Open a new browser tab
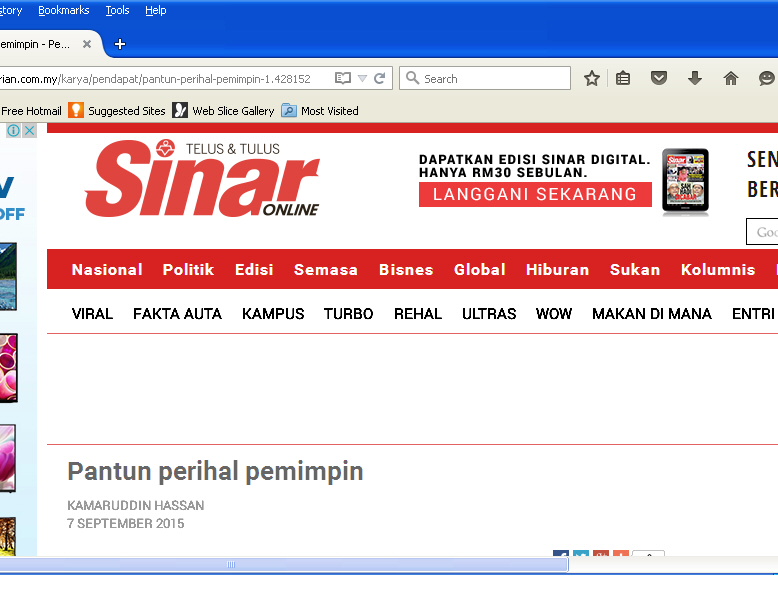The width and height of the screenshot is (778, 600). 120,44
